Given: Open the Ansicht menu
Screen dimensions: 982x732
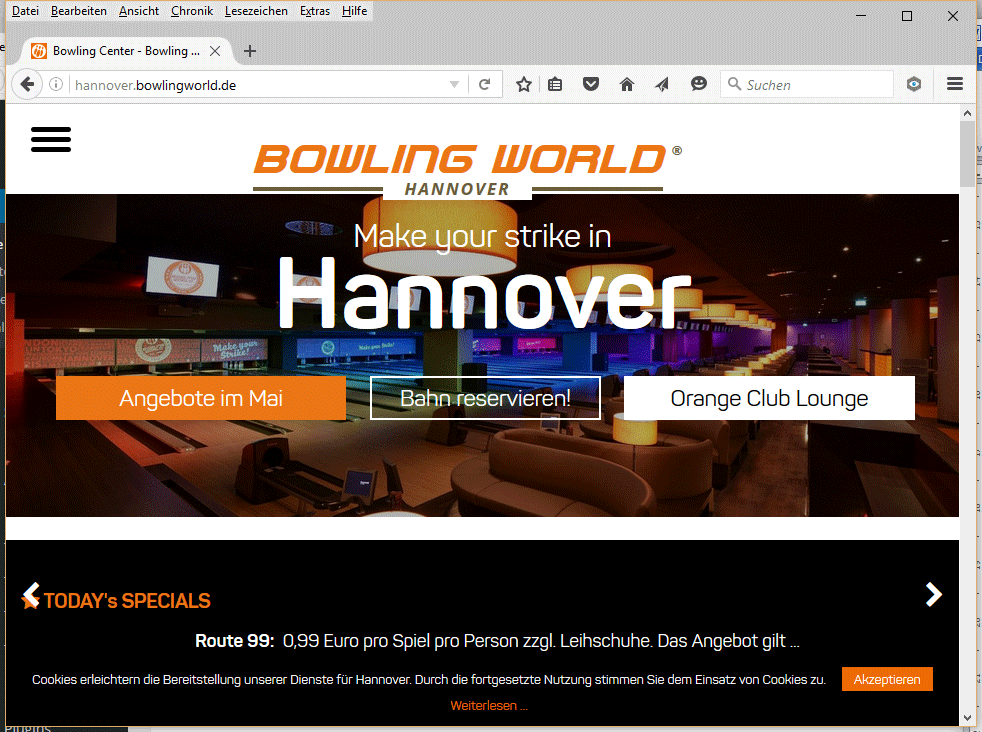Looking at the screenshot, I should 139,11.
